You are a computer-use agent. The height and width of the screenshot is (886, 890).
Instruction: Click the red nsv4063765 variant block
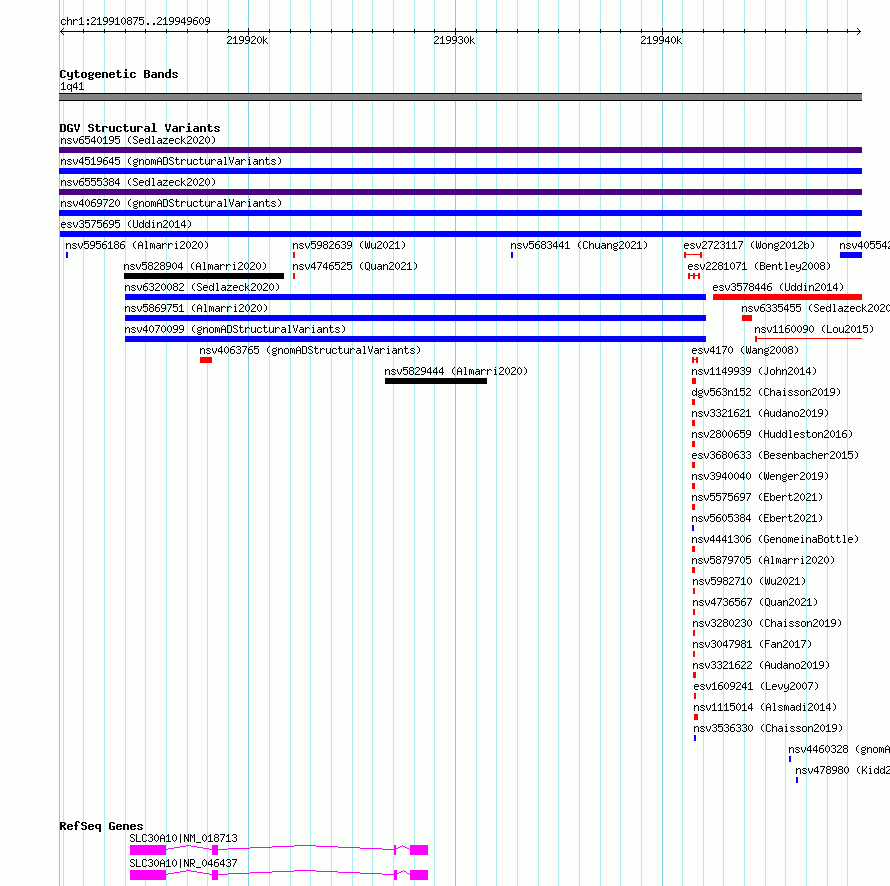coord(206,360)
